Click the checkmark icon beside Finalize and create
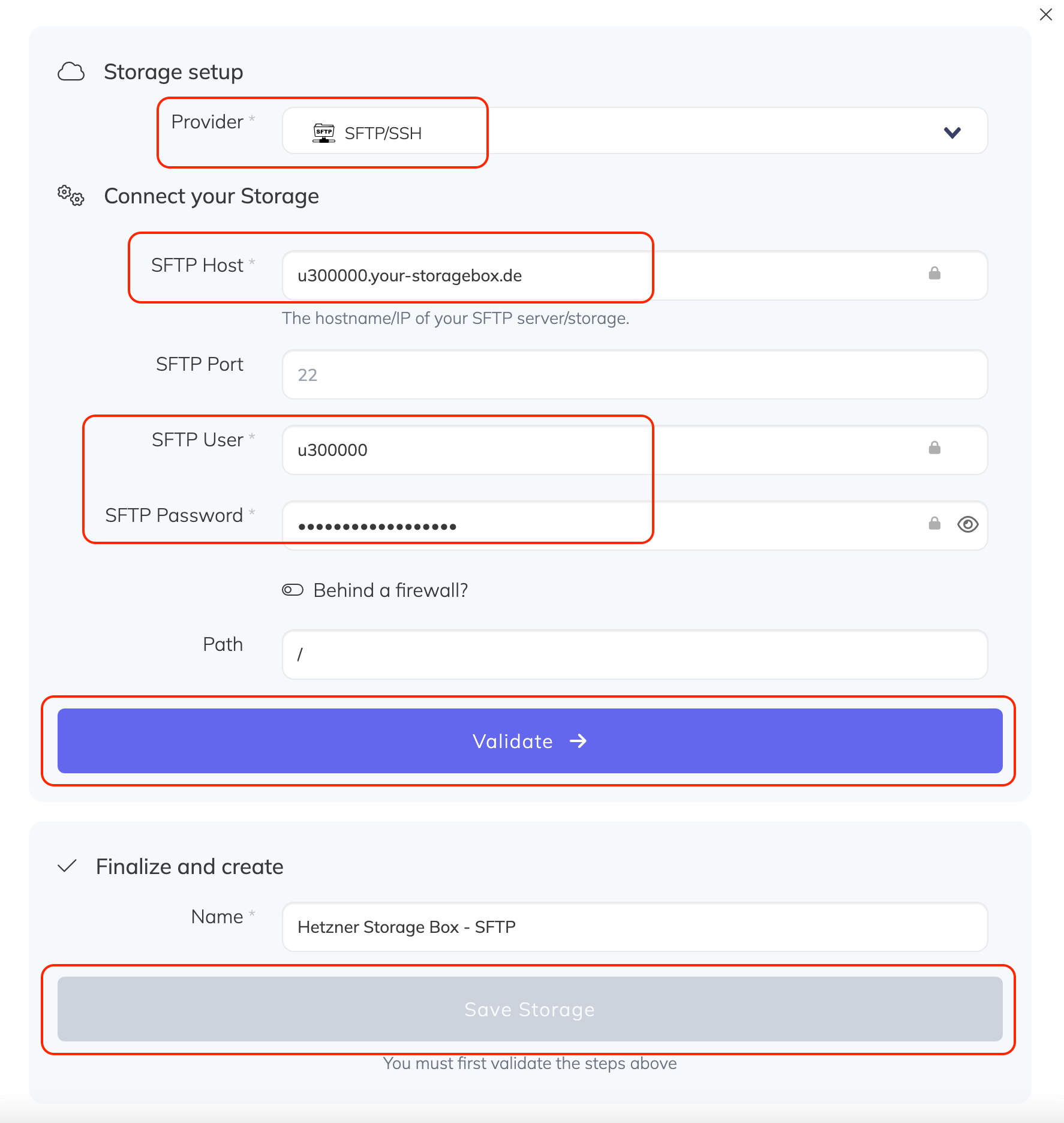Viewport: 1064px width, 1123px height. click(x=67, y=866)
